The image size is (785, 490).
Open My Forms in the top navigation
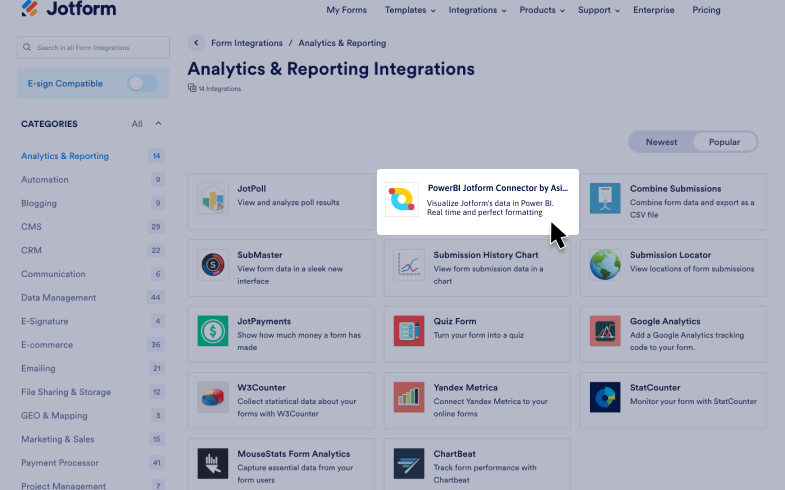point(346,10)
